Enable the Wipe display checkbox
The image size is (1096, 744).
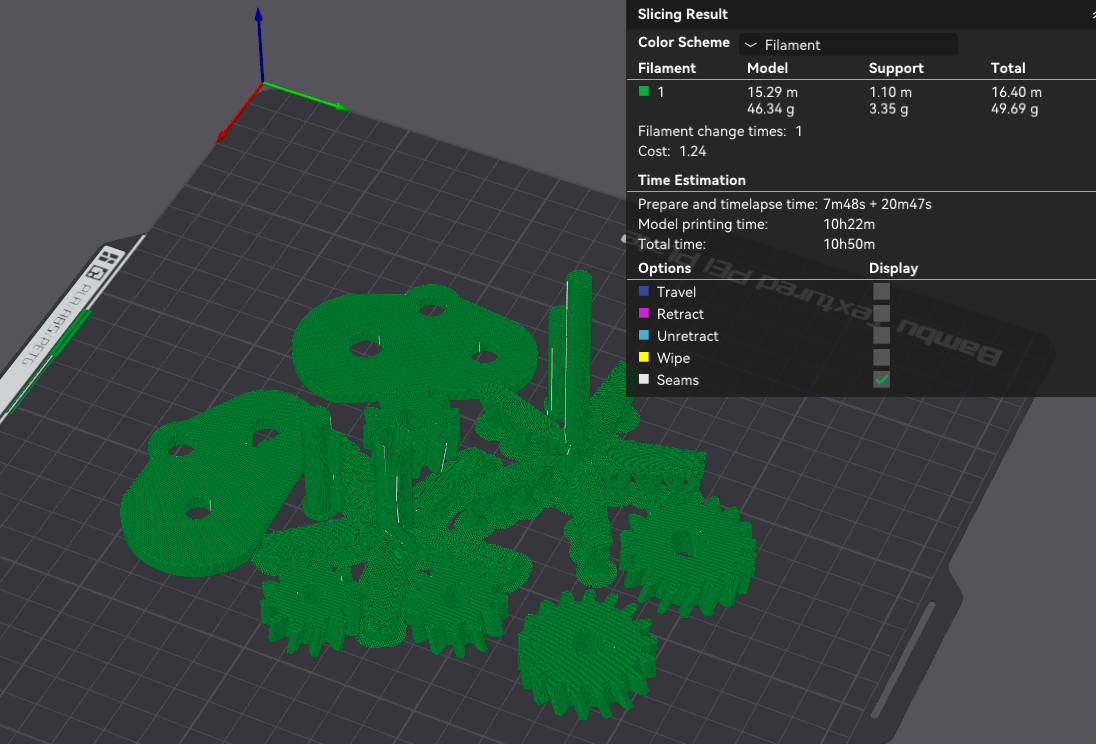tap(881, 357)
